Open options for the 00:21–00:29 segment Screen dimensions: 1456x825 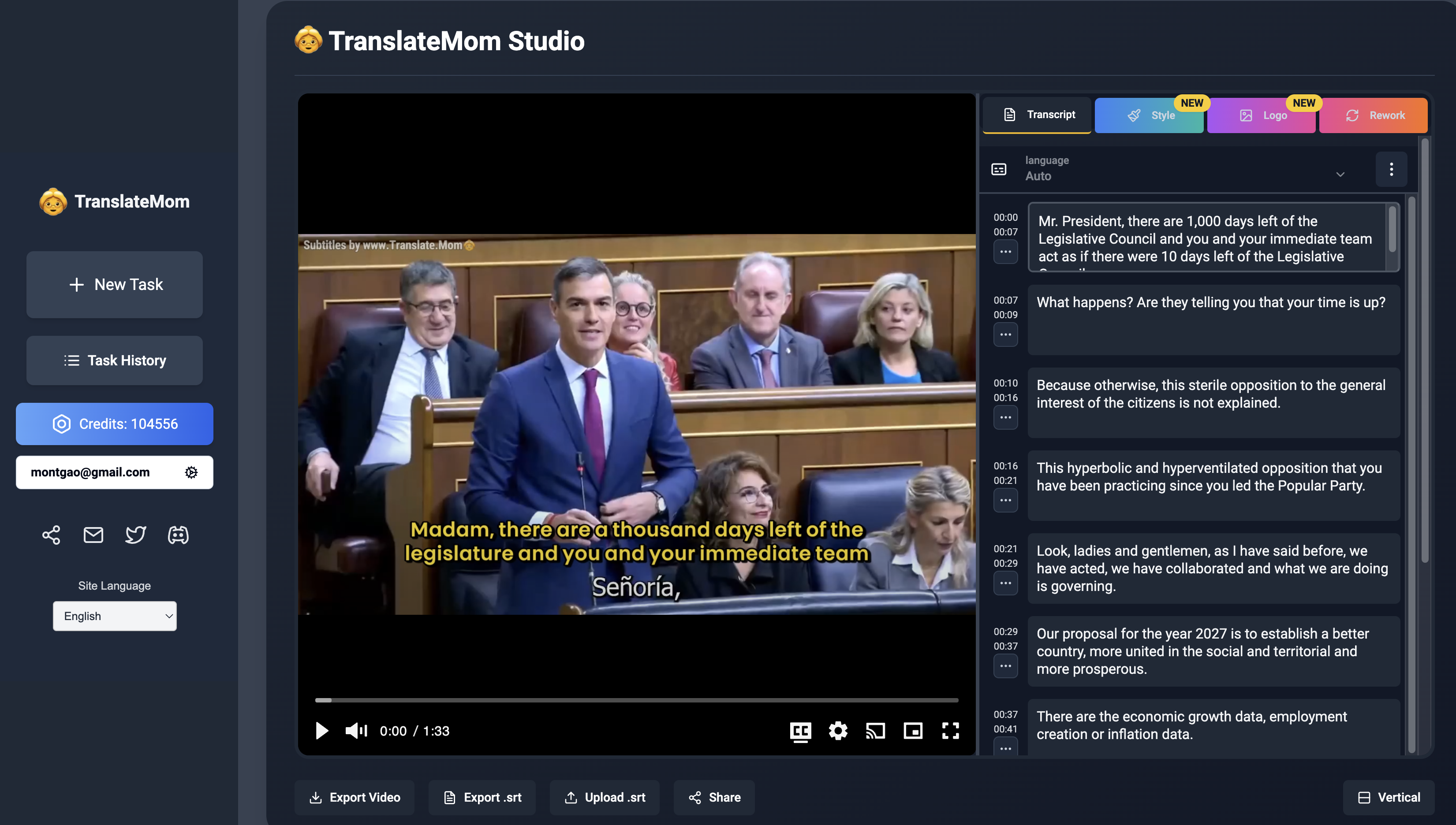(1005, 583)
